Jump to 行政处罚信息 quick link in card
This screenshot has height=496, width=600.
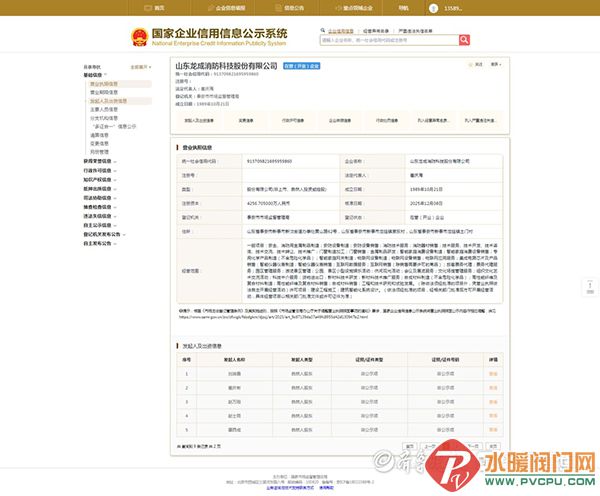click(x=387, y=121)
